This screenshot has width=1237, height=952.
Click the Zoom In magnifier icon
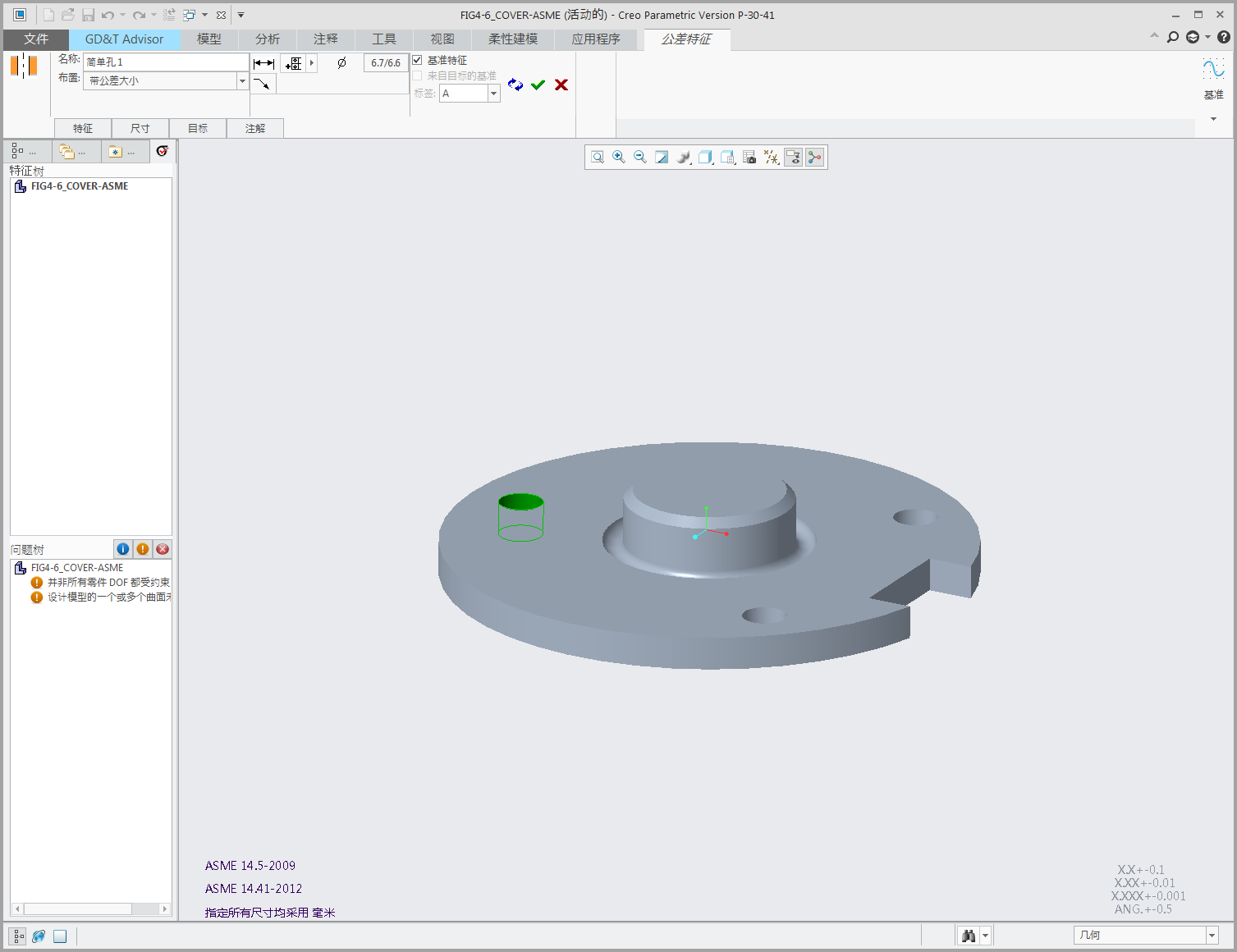click(x=619, y=158)
